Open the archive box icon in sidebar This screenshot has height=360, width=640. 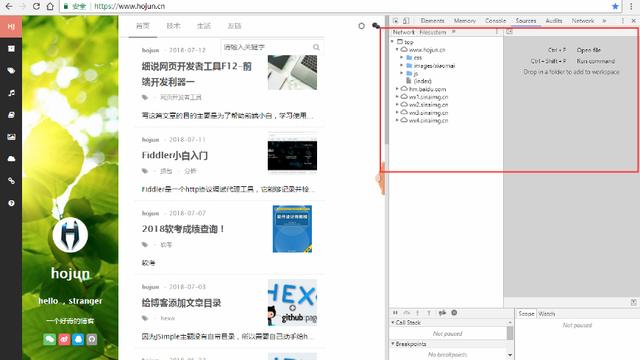[x=11, y=49]
